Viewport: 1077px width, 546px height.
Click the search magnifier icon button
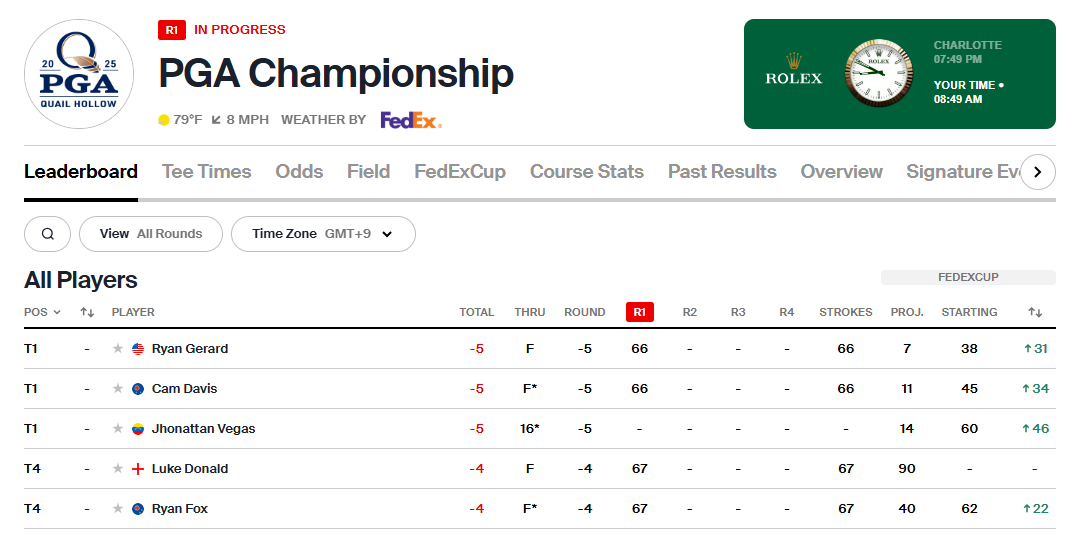[x=47, y=234]
